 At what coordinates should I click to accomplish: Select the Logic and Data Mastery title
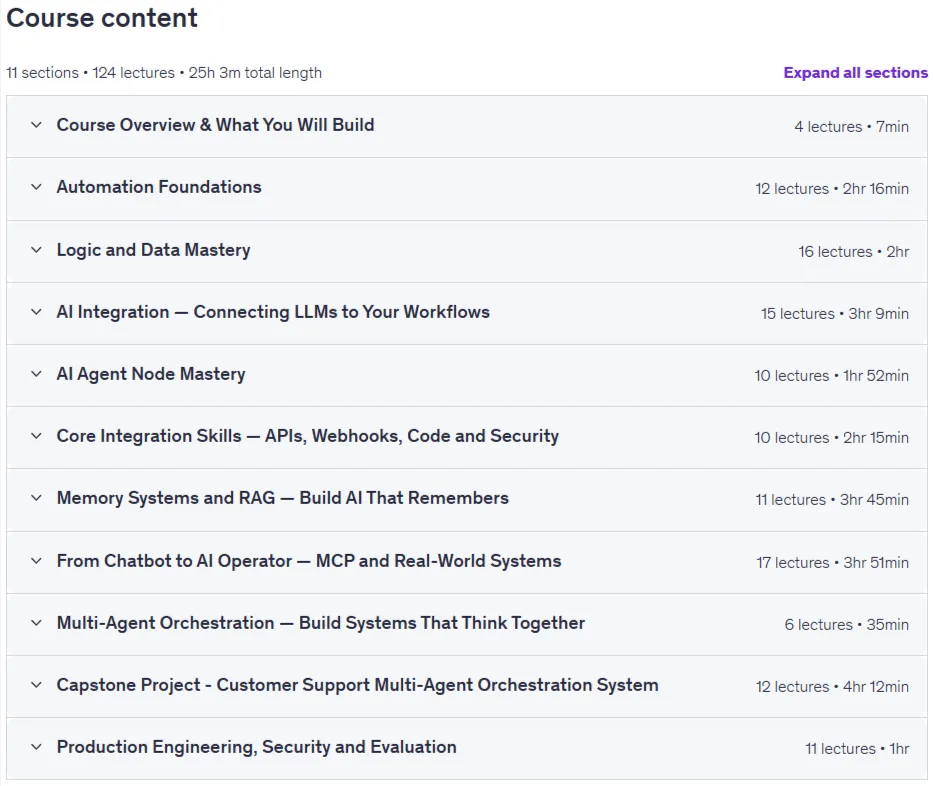point(154,250)
